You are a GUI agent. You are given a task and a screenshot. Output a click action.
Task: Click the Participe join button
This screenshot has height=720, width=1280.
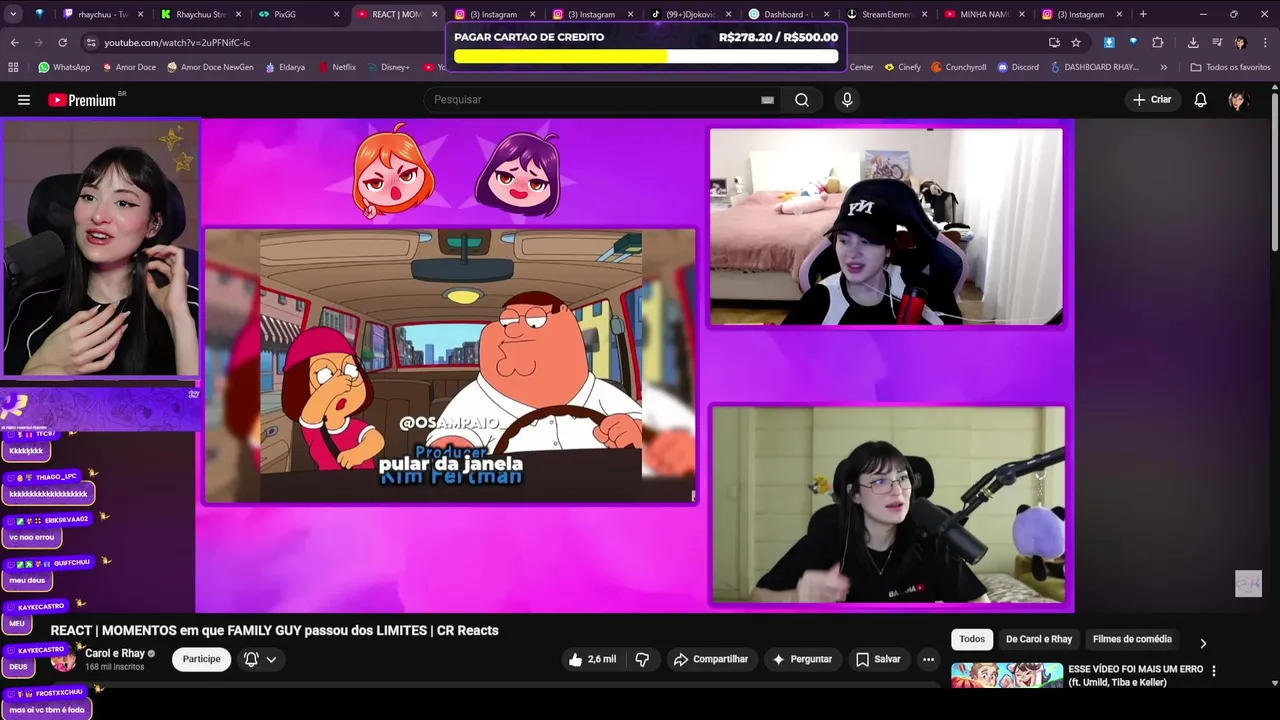(x=201, y=659)
